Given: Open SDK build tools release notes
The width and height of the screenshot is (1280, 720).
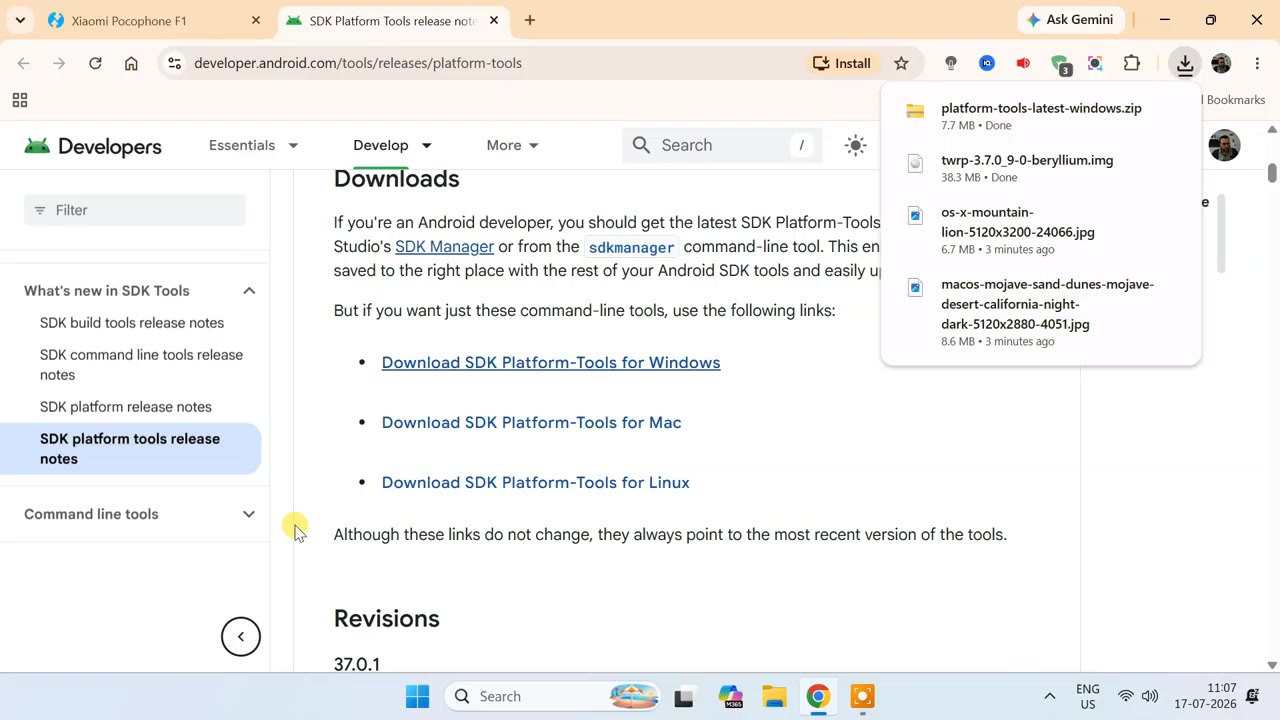Looking at the screenshot, I should coord(132,323).
